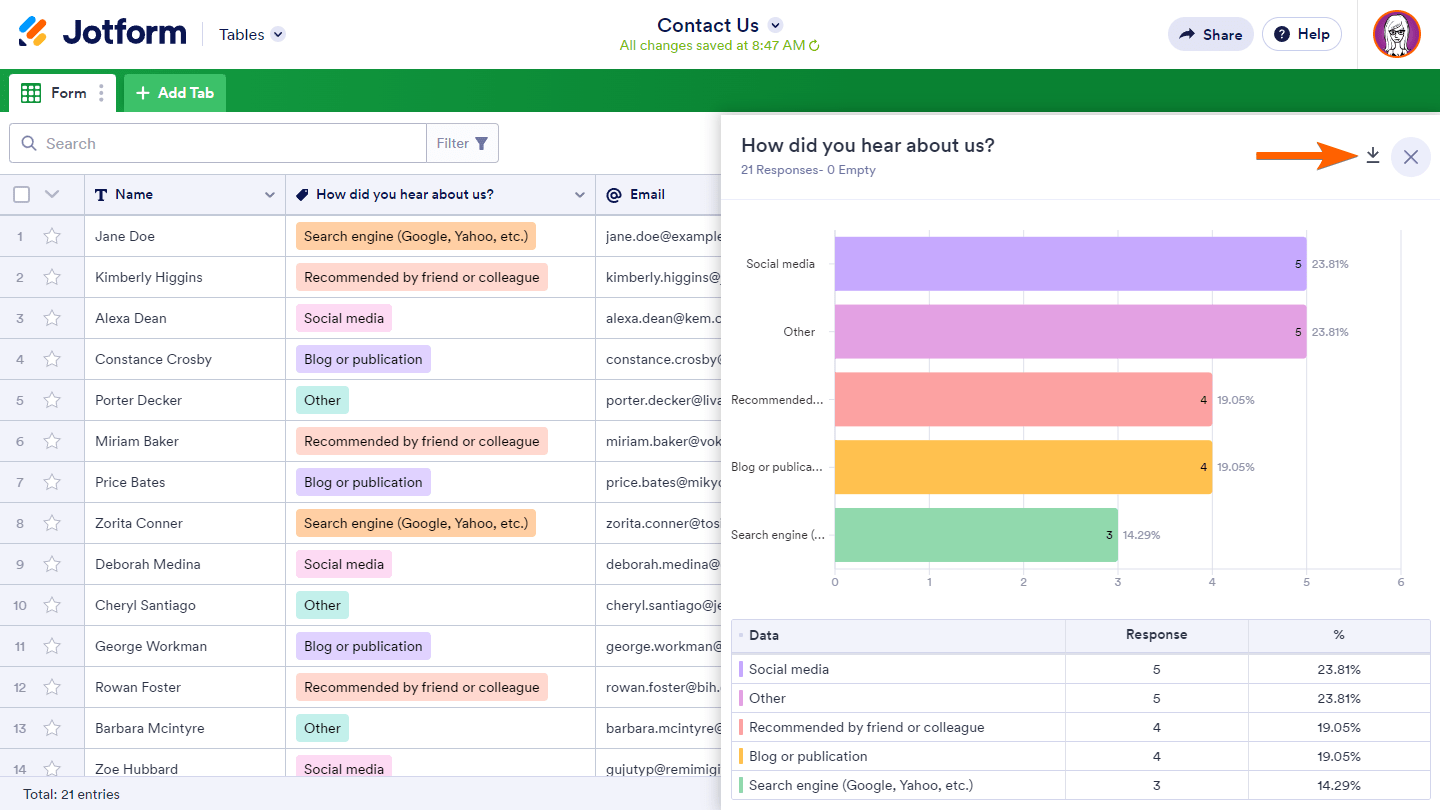Click the Share button
The height and width of the screenshot is (810, 1440).
pos(1210,34)
